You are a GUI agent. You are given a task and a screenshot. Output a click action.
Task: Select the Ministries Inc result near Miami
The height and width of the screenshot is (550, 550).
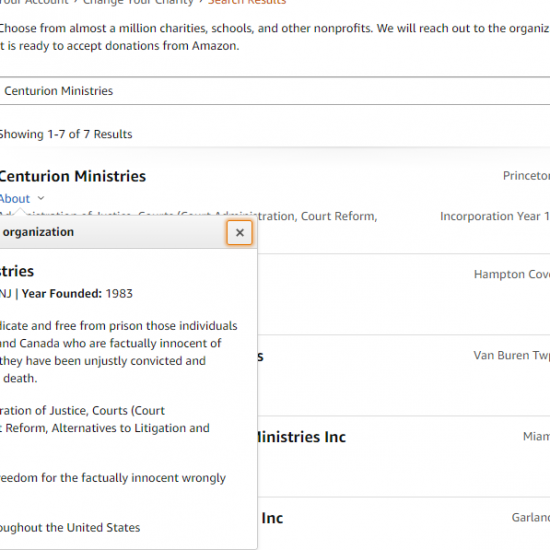coord(301,437)
